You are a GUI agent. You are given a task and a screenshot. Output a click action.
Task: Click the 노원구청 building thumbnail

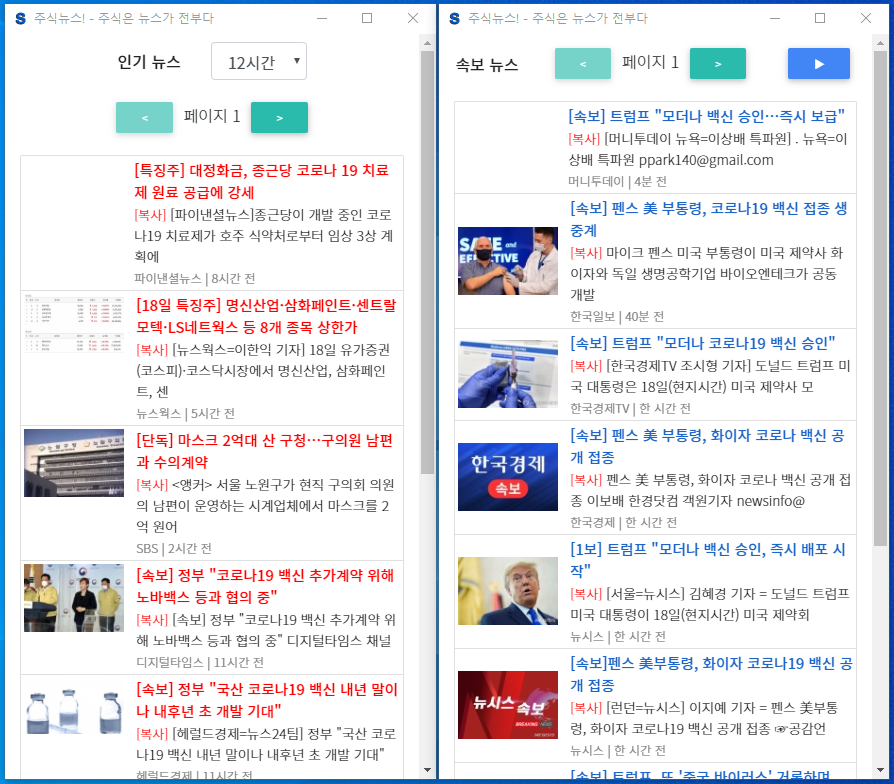74,463
